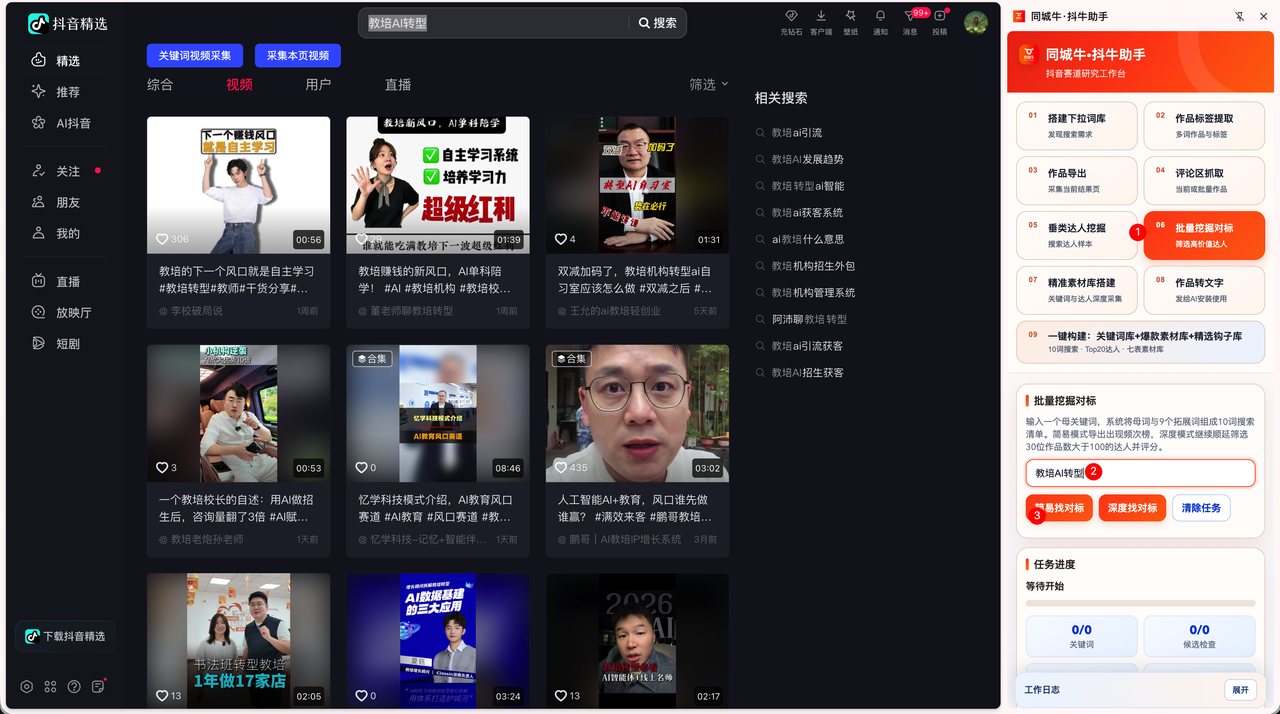Open 02 作品标签提取 card
The width and height of the screenshot is (1280, 714).
point(1204,125)
